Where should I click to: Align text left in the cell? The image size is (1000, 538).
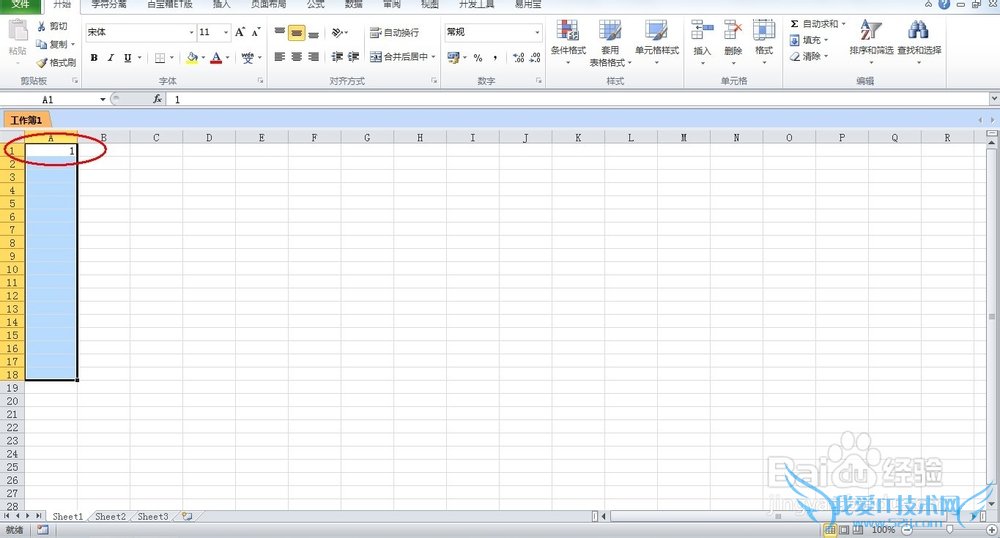pyautogui.click(x=279, y=57)
